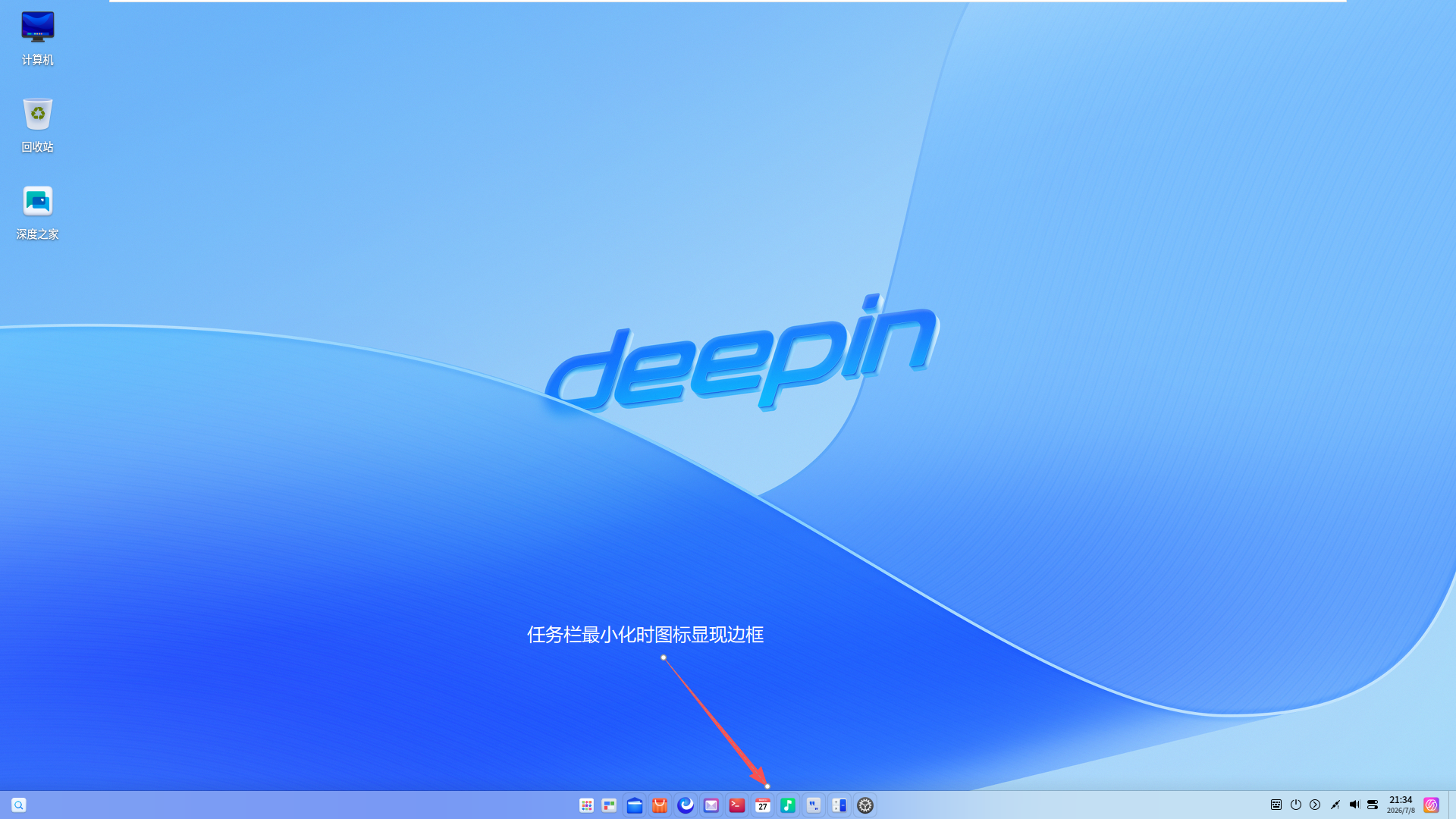Open the volume speaker tray icon
Image resolution: width=1456 pixels, height=819 pixels.
coord(1354,805)
